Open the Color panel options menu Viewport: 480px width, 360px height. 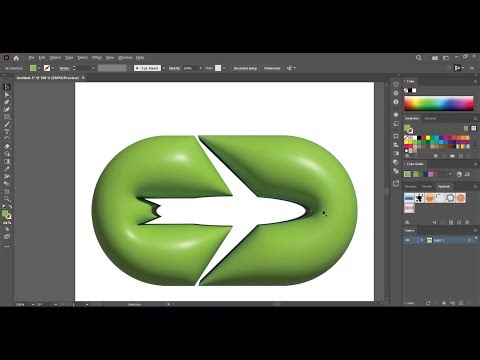click(476, 81)
